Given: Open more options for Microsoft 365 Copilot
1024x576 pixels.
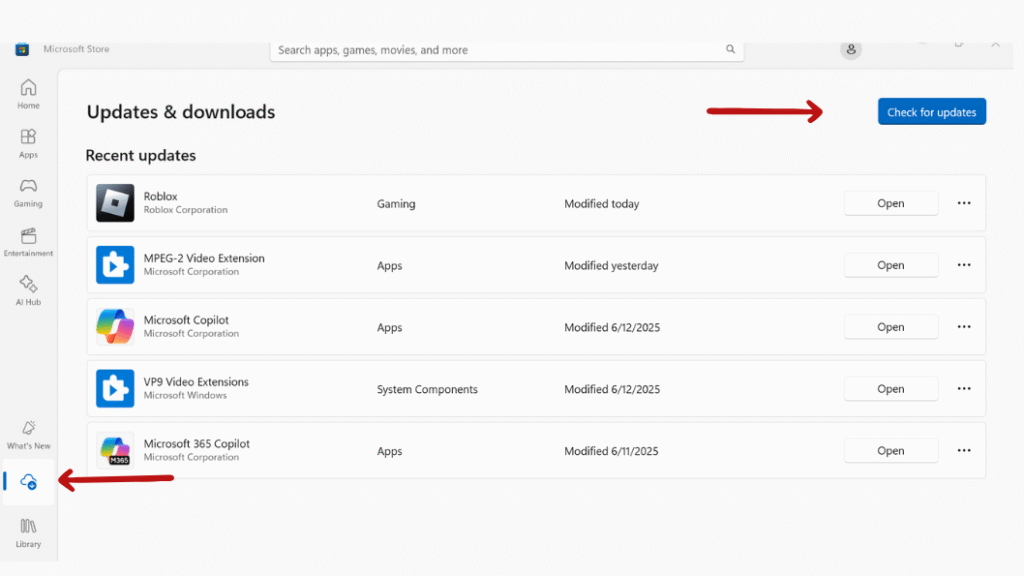Looking at the screenshot, I should click(964, 451).
